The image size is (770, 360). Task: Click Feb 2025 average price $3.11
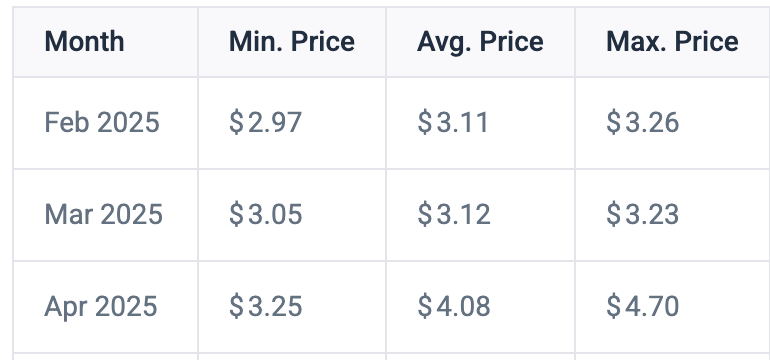coord(453,123)
